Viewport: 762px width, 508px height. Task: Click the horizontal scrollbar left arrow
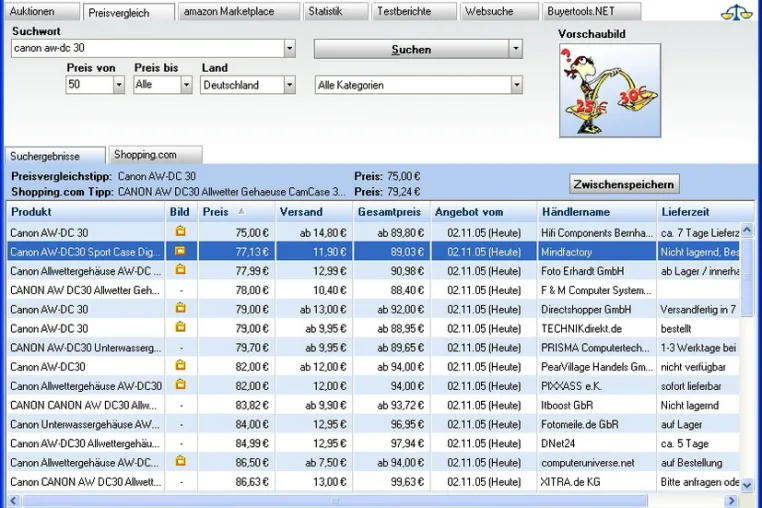(x=13, y=500)
